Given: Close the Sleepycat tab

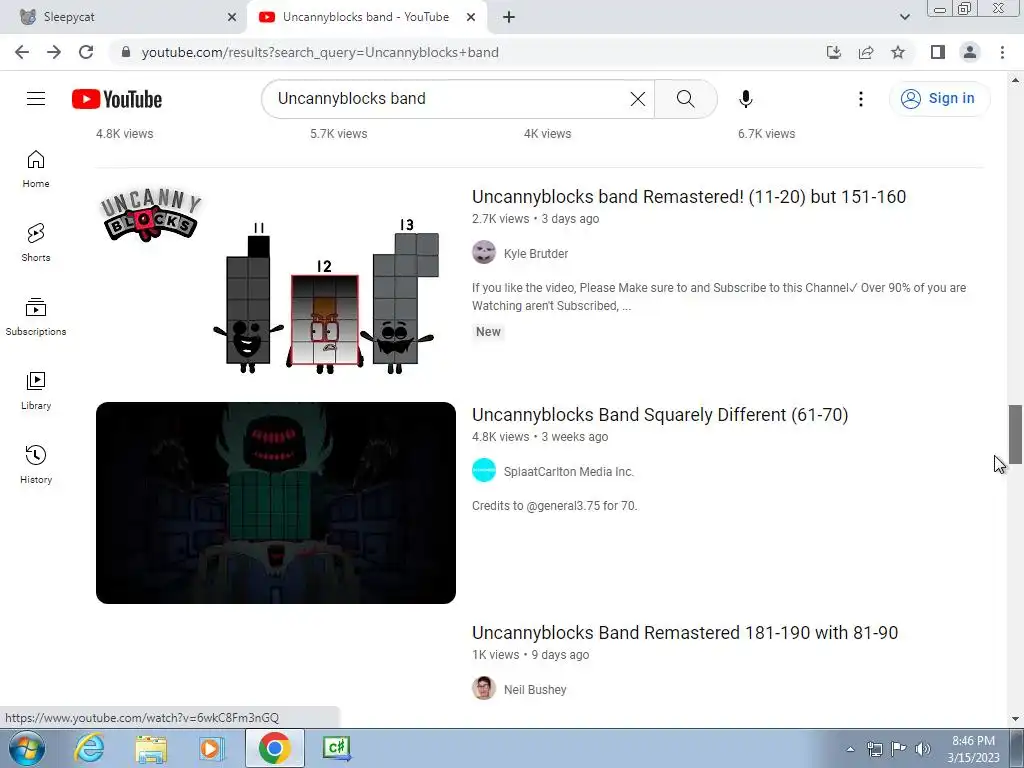Looking at the screenshot, I should (232, 17).
